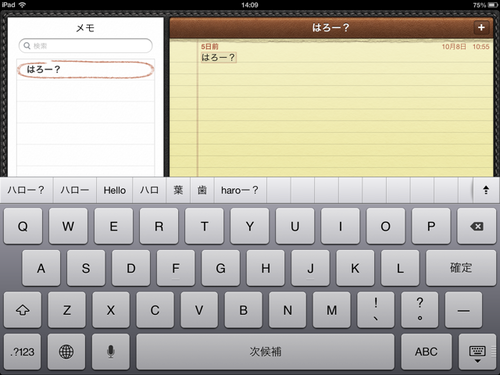Tap the backspace delete key
This screenshot has height=375, width=500.
click(477, 226)
